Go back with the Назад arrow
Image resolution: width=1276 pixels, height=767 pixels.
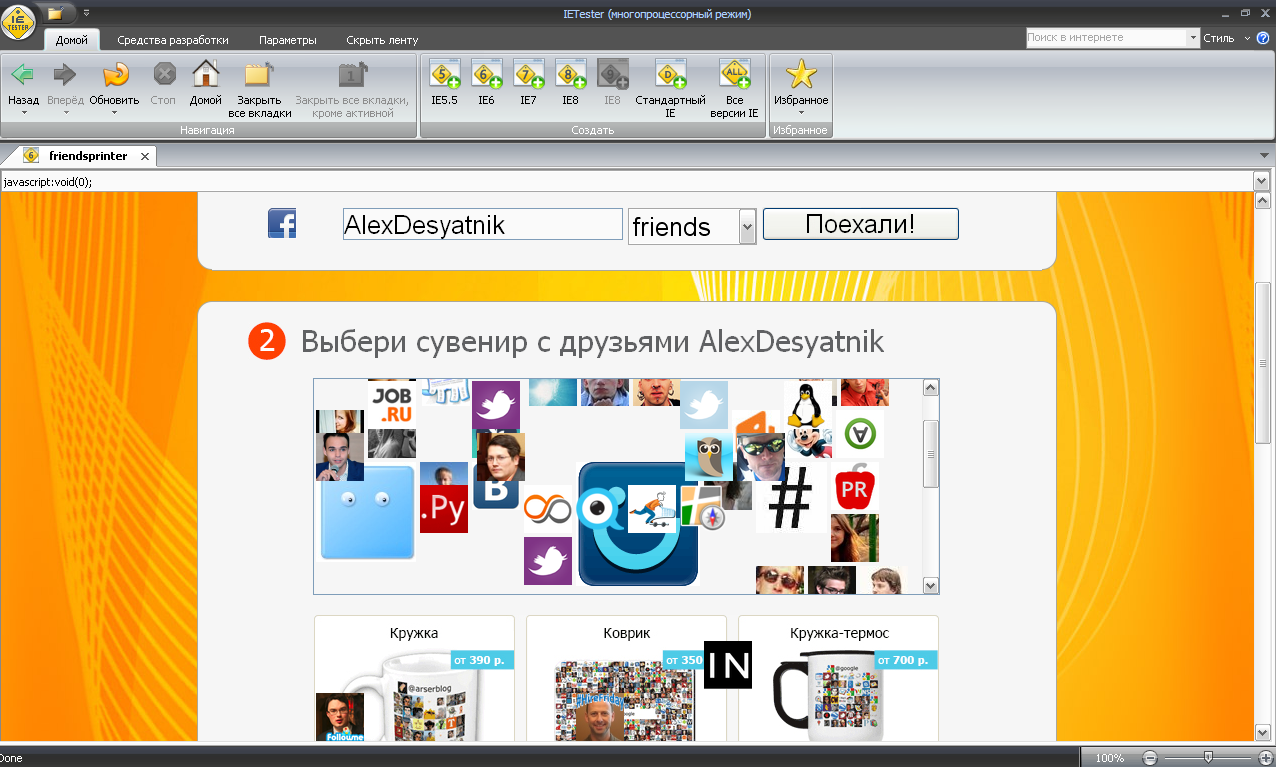pos(23,74)
